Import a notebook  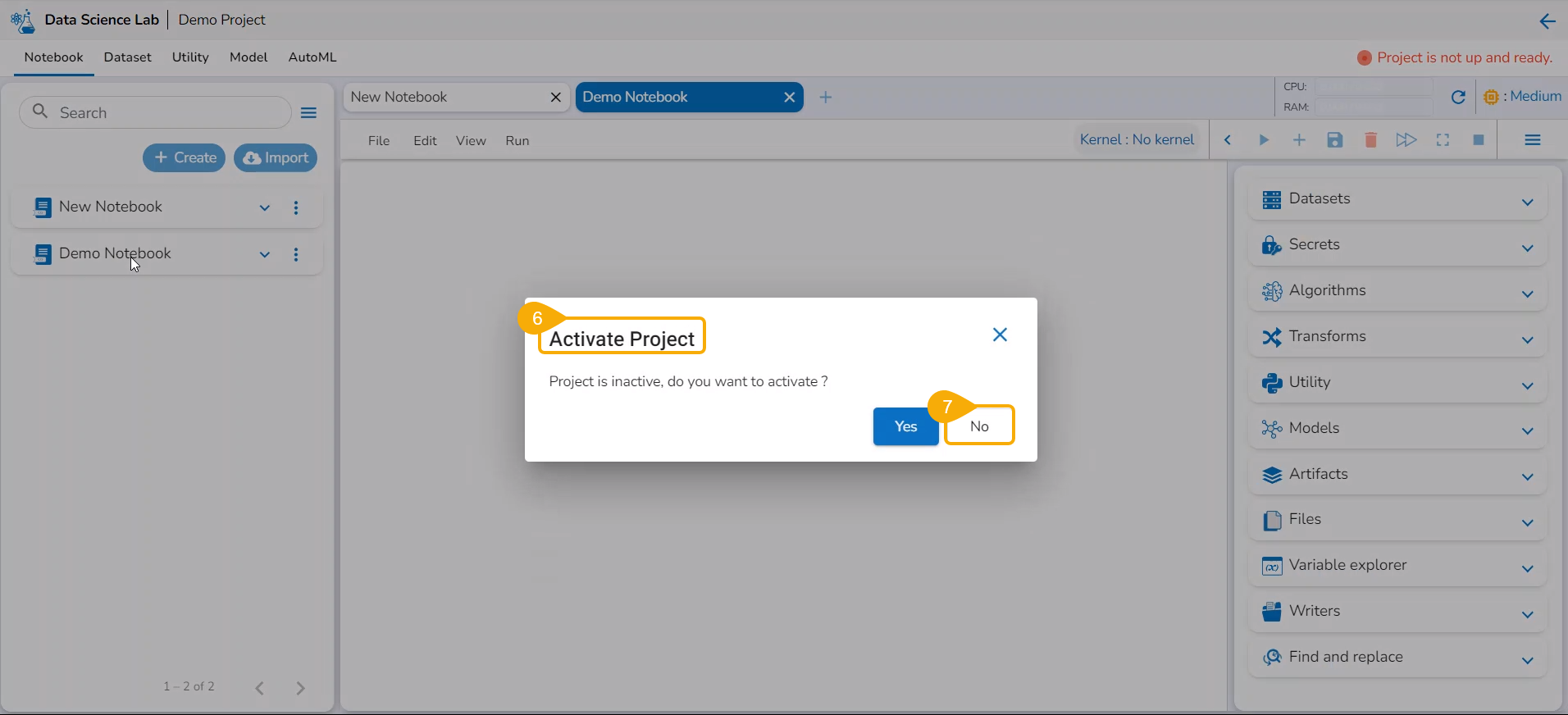click(x=276, y=157)
